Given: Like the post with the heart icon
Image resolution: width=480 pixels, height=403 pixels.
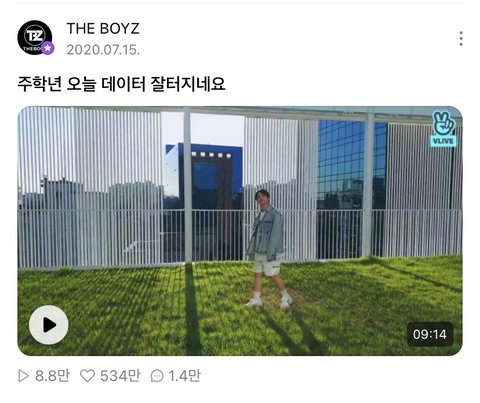Looking at the screenshot, I should (88, 376).
